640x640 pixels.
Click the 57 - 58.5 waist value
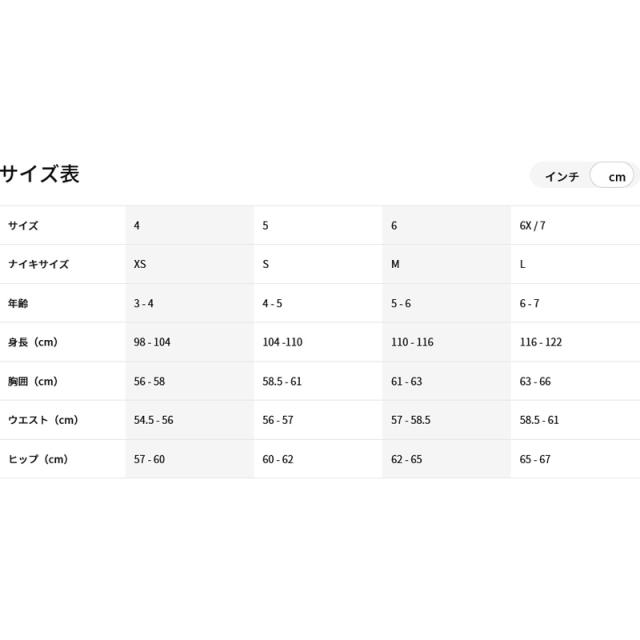click(x=411, y=420)
